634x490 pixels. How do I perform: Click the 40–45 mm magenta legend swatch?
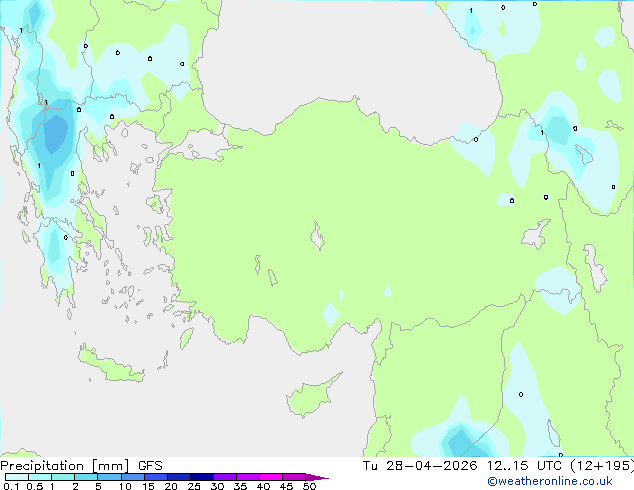[271, 477]
